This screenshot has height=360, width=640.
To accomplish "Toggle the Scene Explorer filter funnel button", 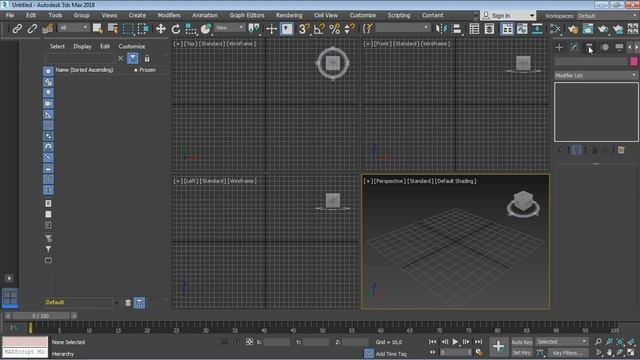I will pyautogui.click(x=133, y=58).
